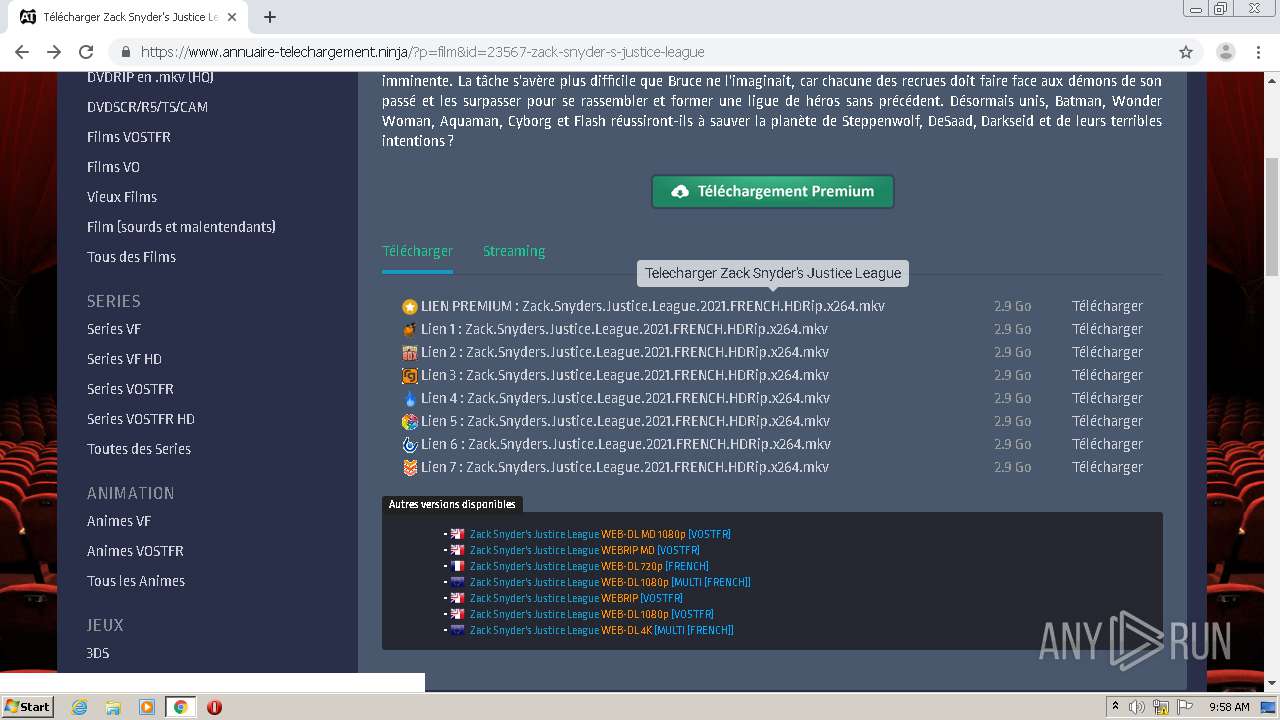Click the Chrome taskbar icon
Screen dimensions: 1280x720
pyautogui.click(x=180, y=707)
